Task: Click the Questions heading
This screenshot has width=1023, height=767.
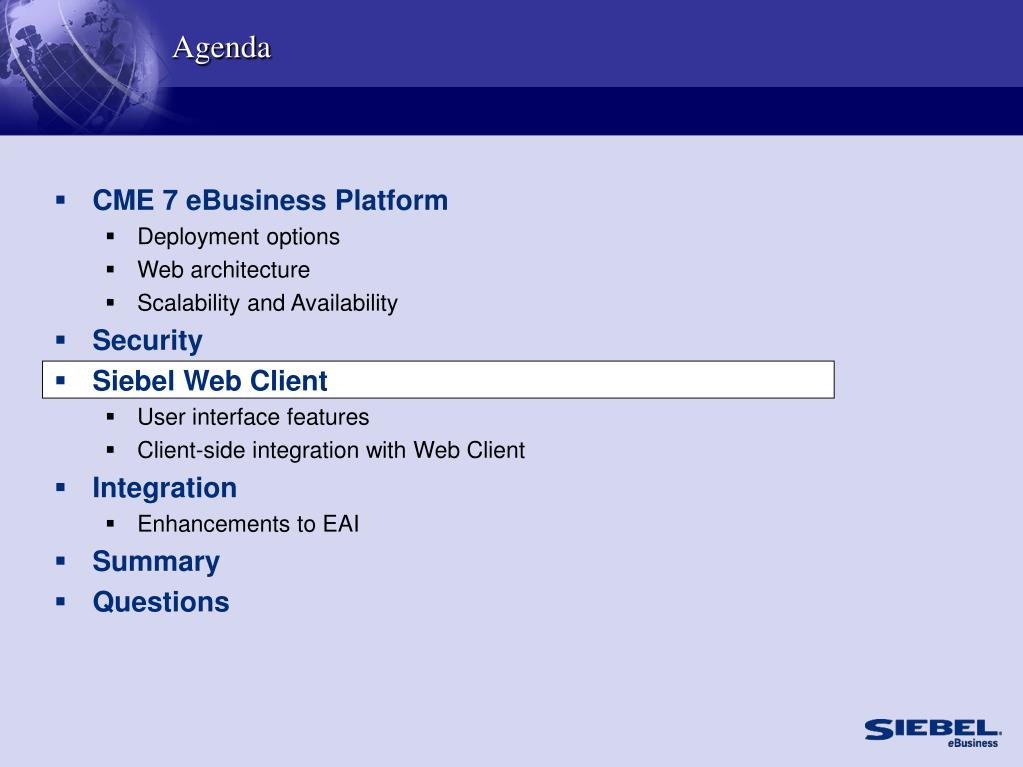Action: [x=161, y=601]
